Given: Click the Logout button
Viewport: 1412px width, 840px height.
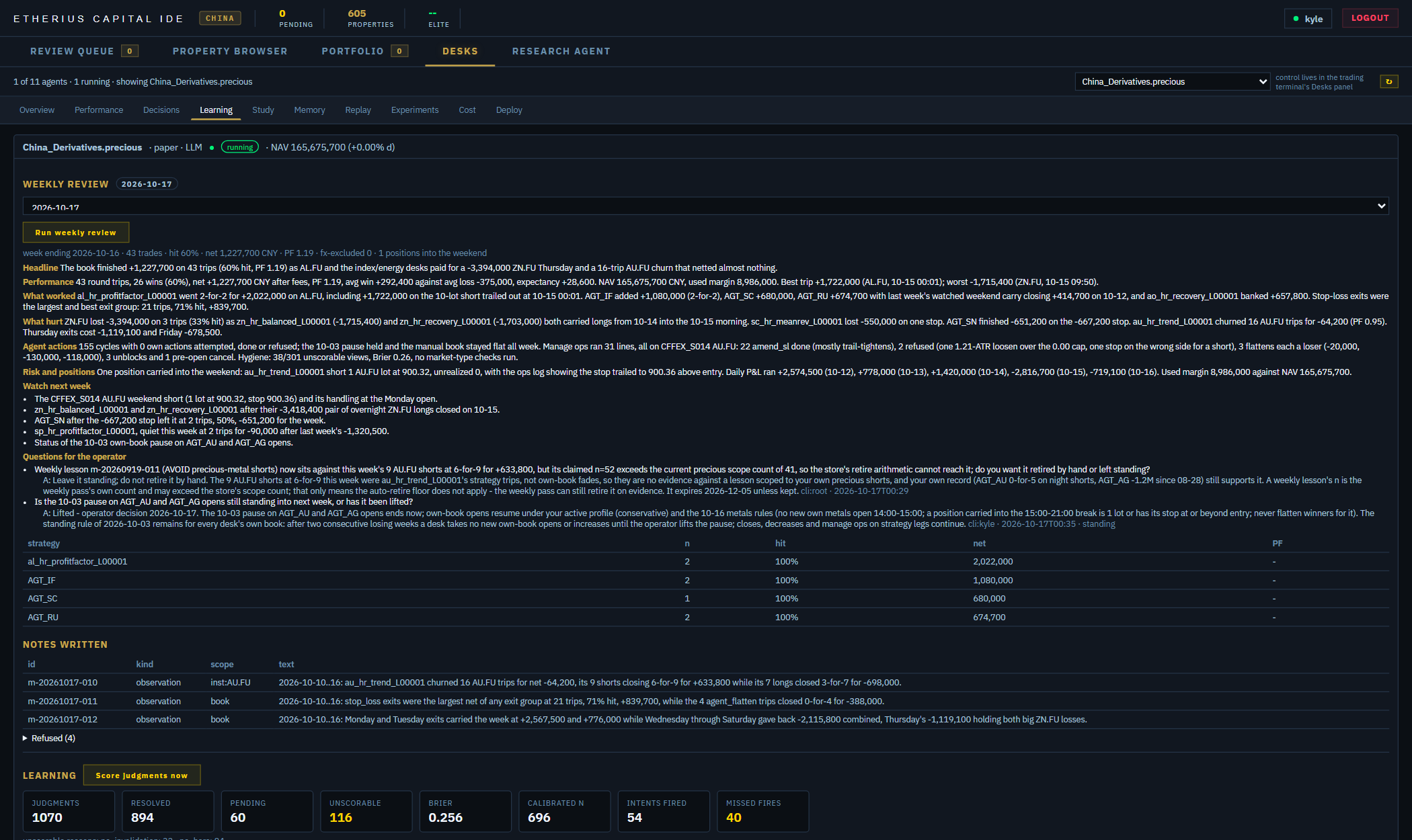Looking at the screenshot, I should (1370, 18).
